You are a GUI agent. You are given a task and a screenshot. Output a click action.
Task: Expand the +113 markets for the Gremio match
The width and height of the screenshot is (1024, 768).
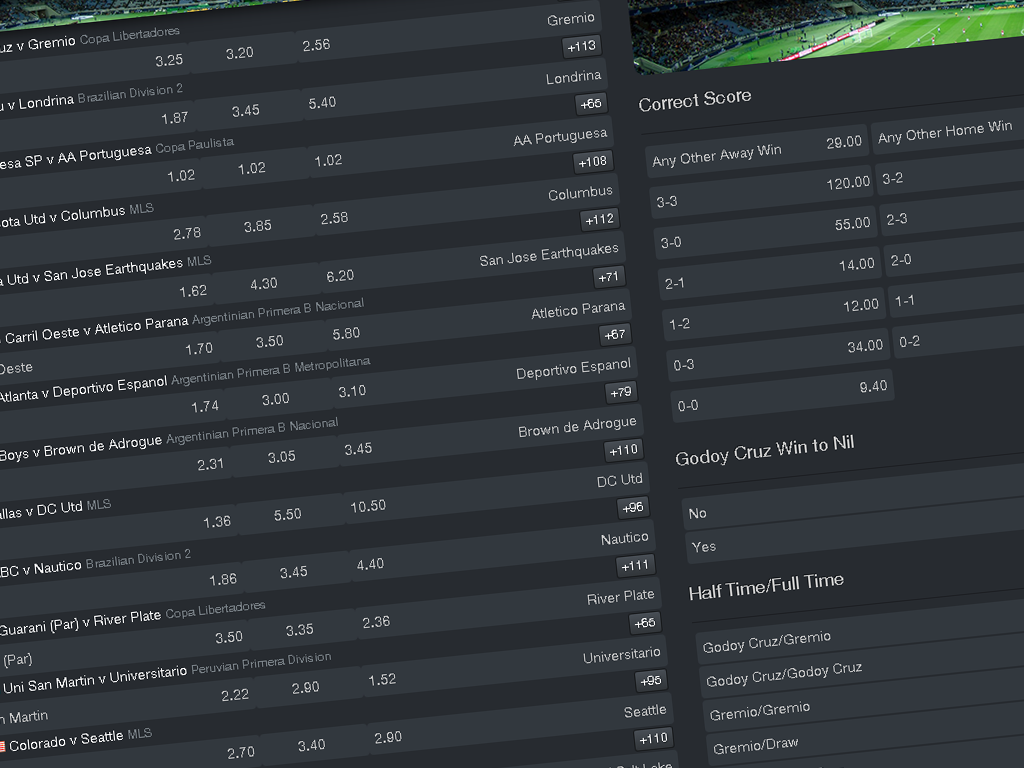(x=581, y=45)
